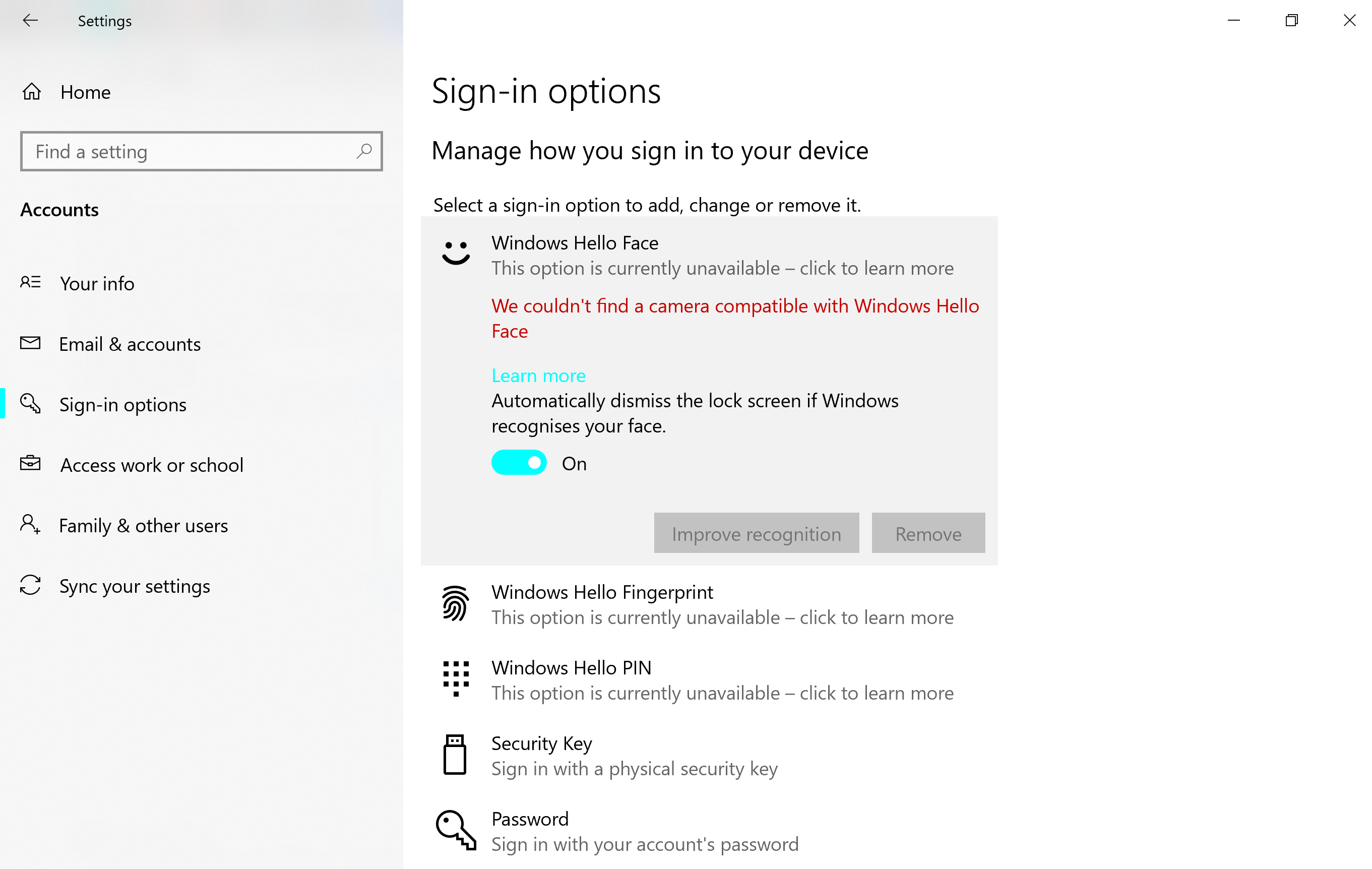The image size is (1372, 869).
Task: Turn off auto-dismiss lock screen toggle
Action: (x=519, y=463)
